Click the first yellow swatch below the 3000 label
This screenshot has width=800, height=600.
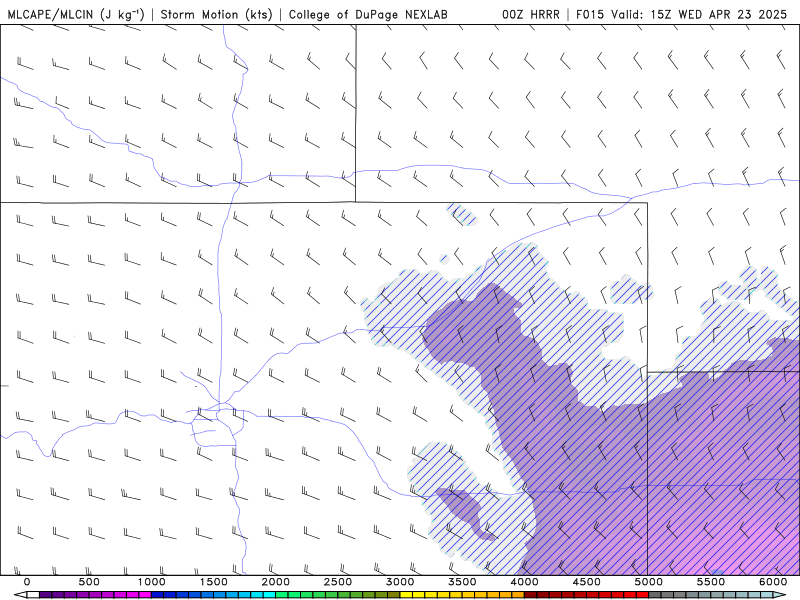coord(406,595)
